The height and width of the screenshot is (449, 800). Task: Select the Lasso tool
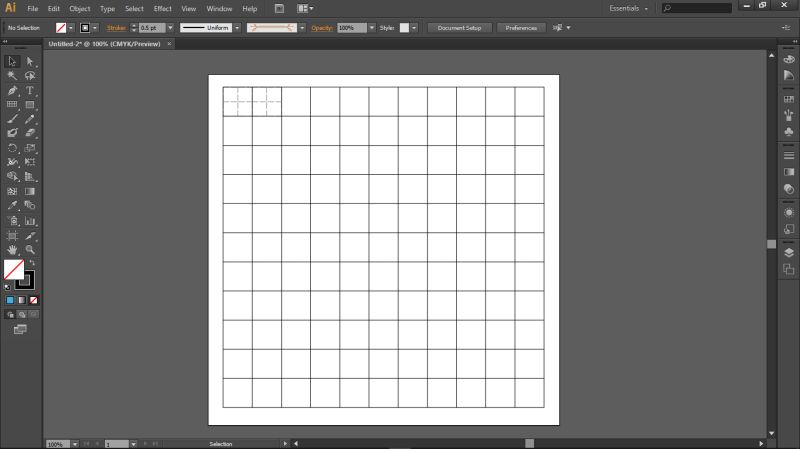click(30, 76)
